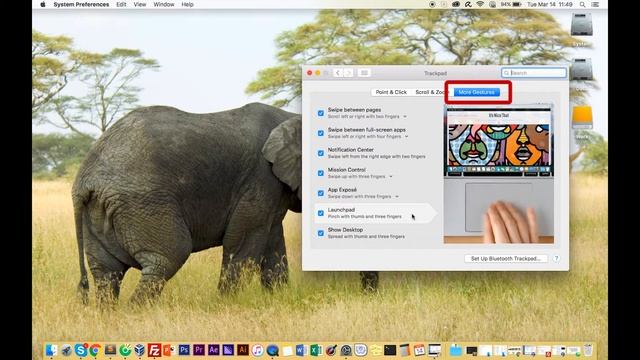Open Premiere Pro in the Dock
Screen dimensions: 640x360
click(199, 350)
